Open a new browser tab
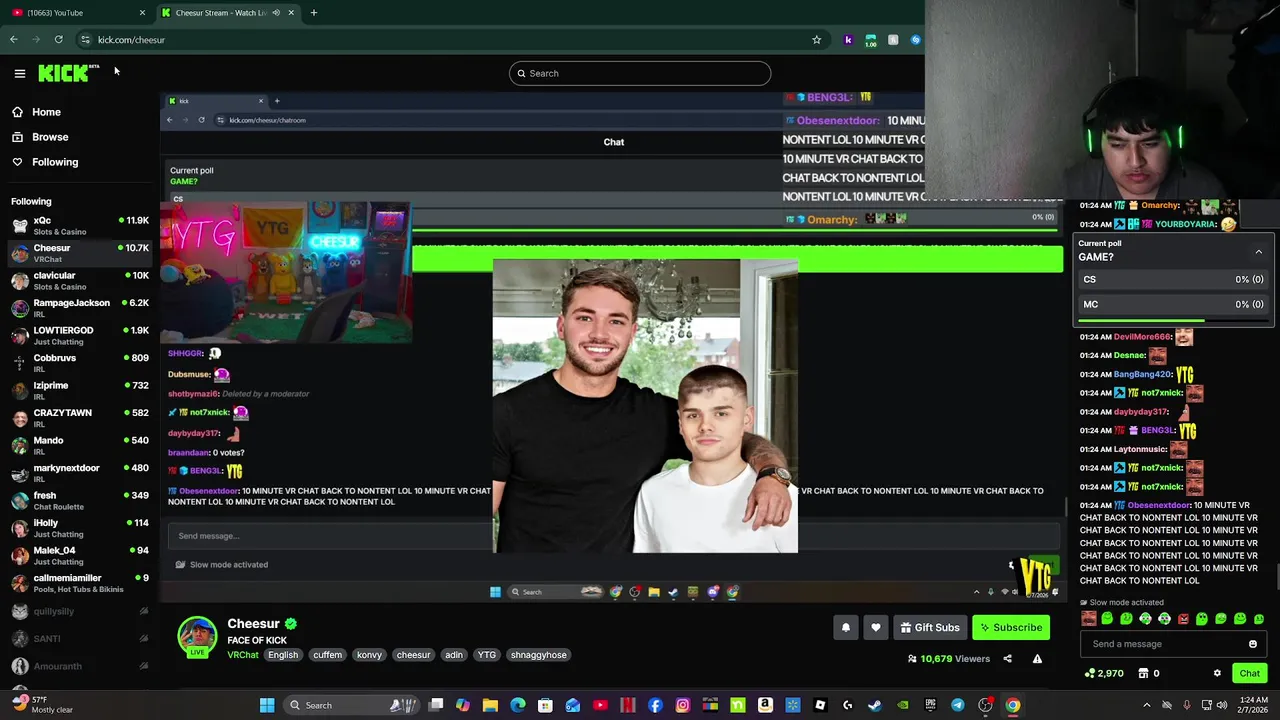 point(313,13)
